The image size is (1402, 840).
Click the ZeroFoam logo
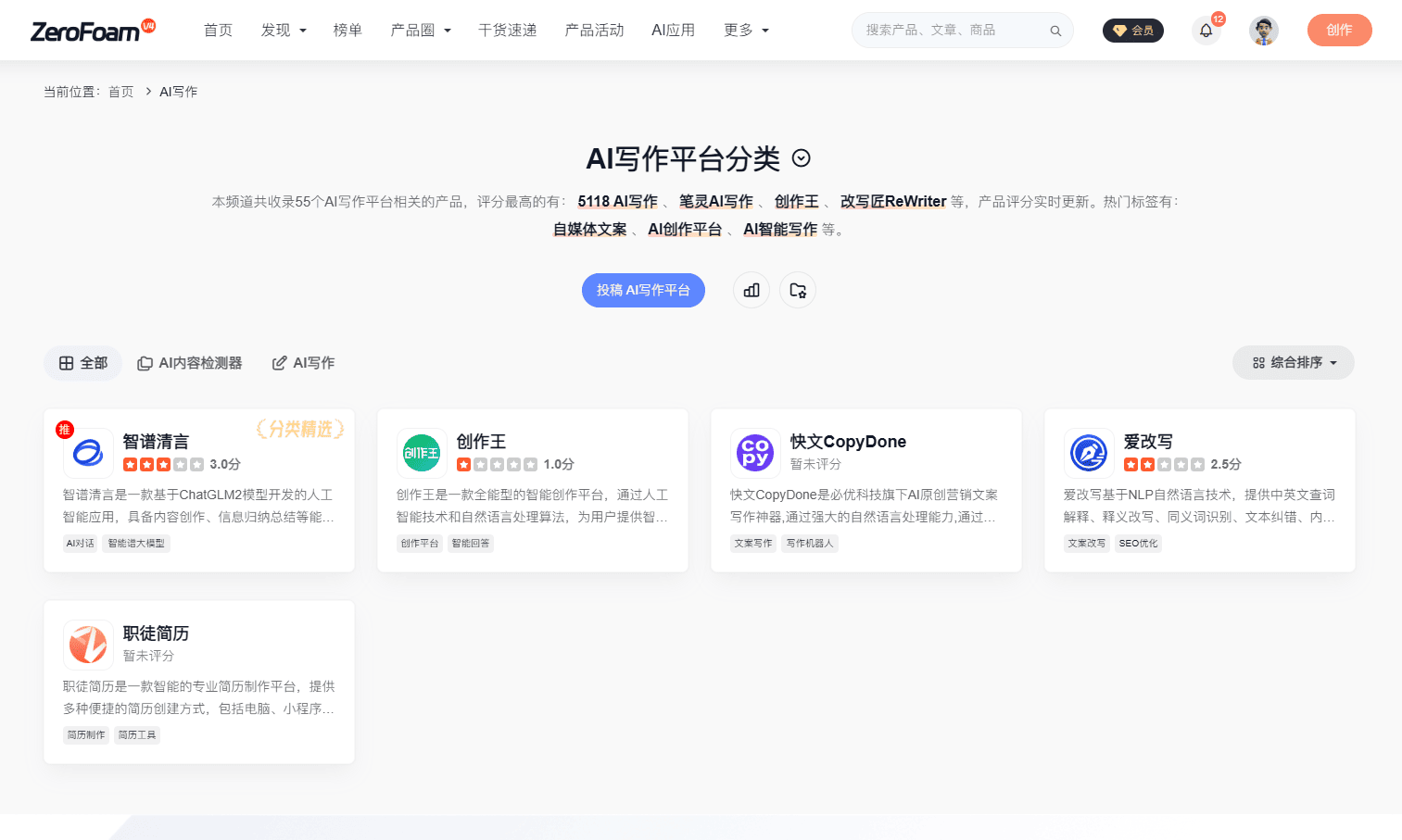click(x=93, y=31)
